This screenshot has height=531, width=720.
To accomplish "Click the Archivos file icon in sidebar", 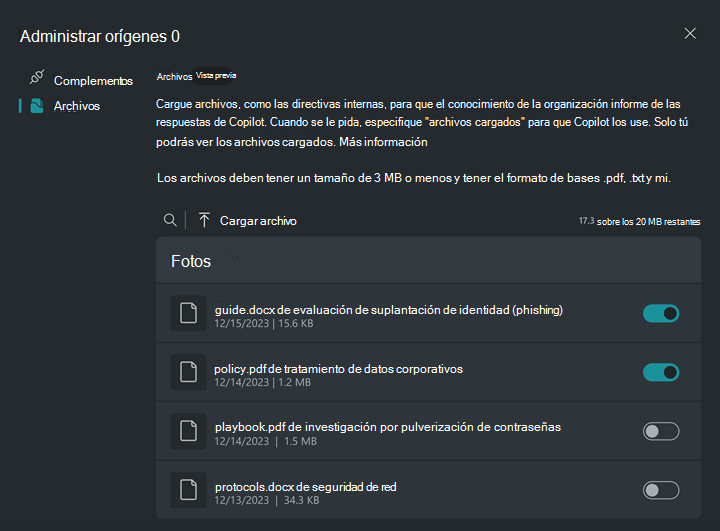I will [37, 105].
